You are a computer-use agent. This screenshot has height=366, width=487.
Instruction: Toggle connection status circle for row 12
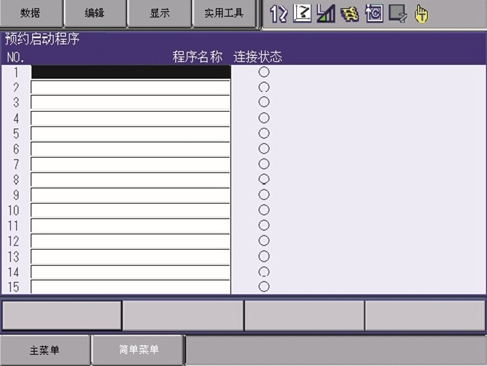[264, 241]
